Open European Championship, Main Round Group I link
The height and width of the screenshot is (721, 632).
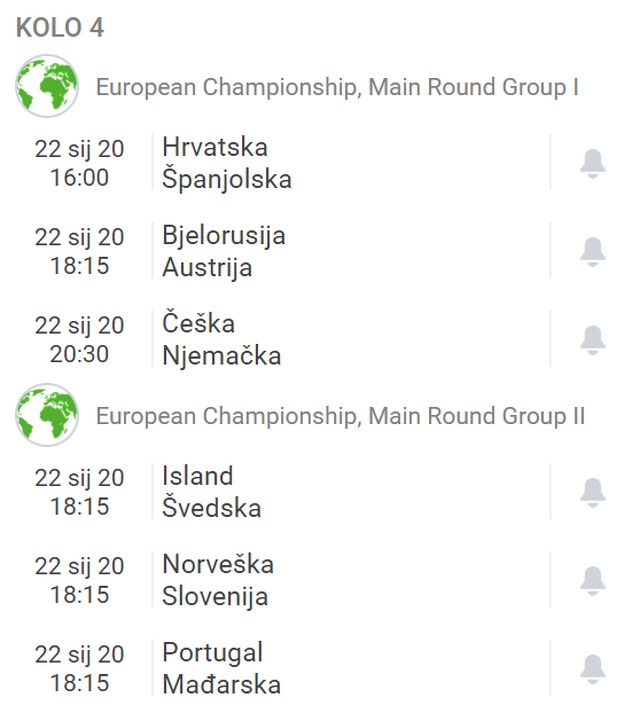click(337, 87)
